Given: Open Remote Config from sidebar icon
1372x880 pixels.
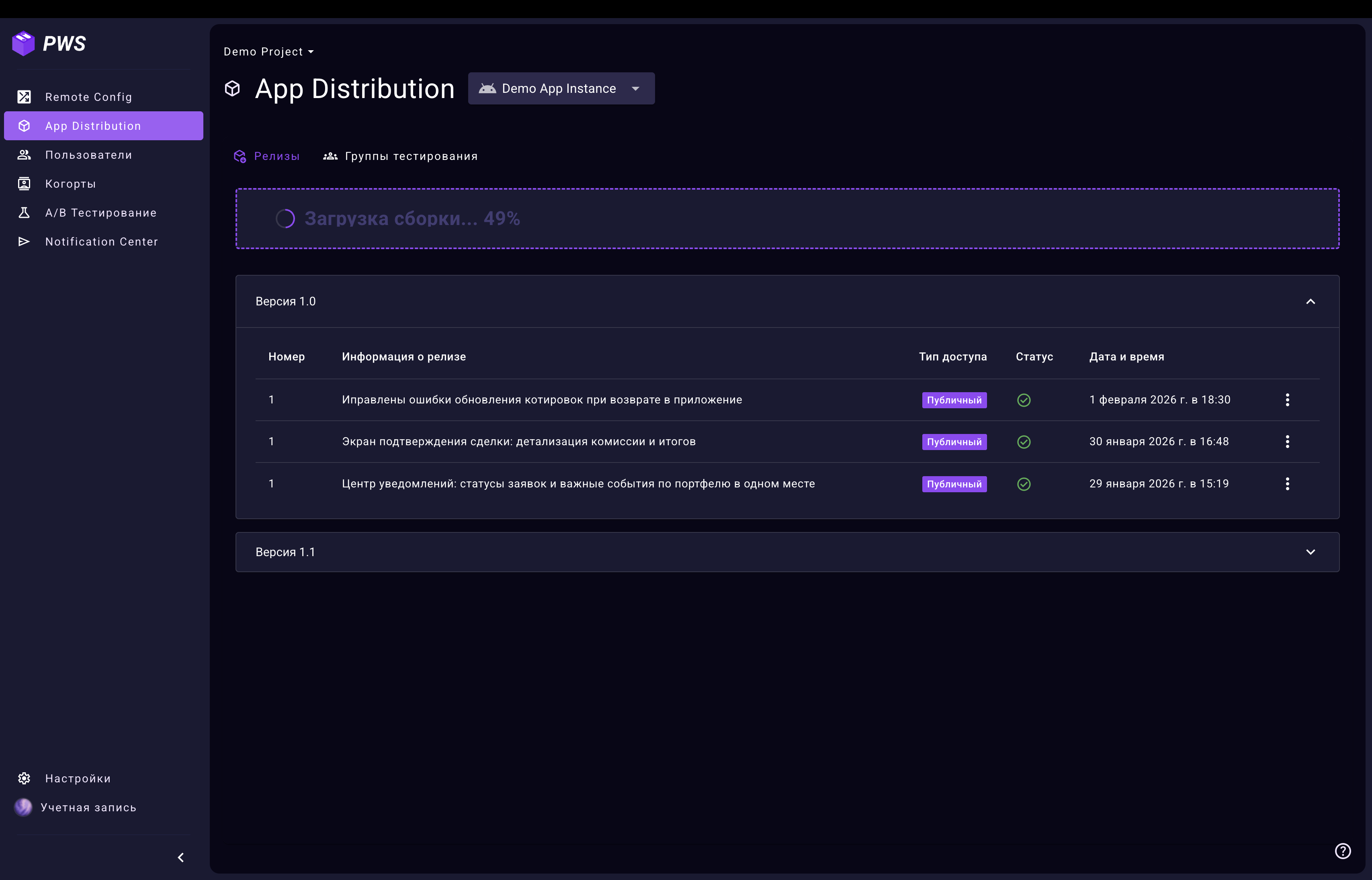Looking at the screenshot, I should 24,96.
